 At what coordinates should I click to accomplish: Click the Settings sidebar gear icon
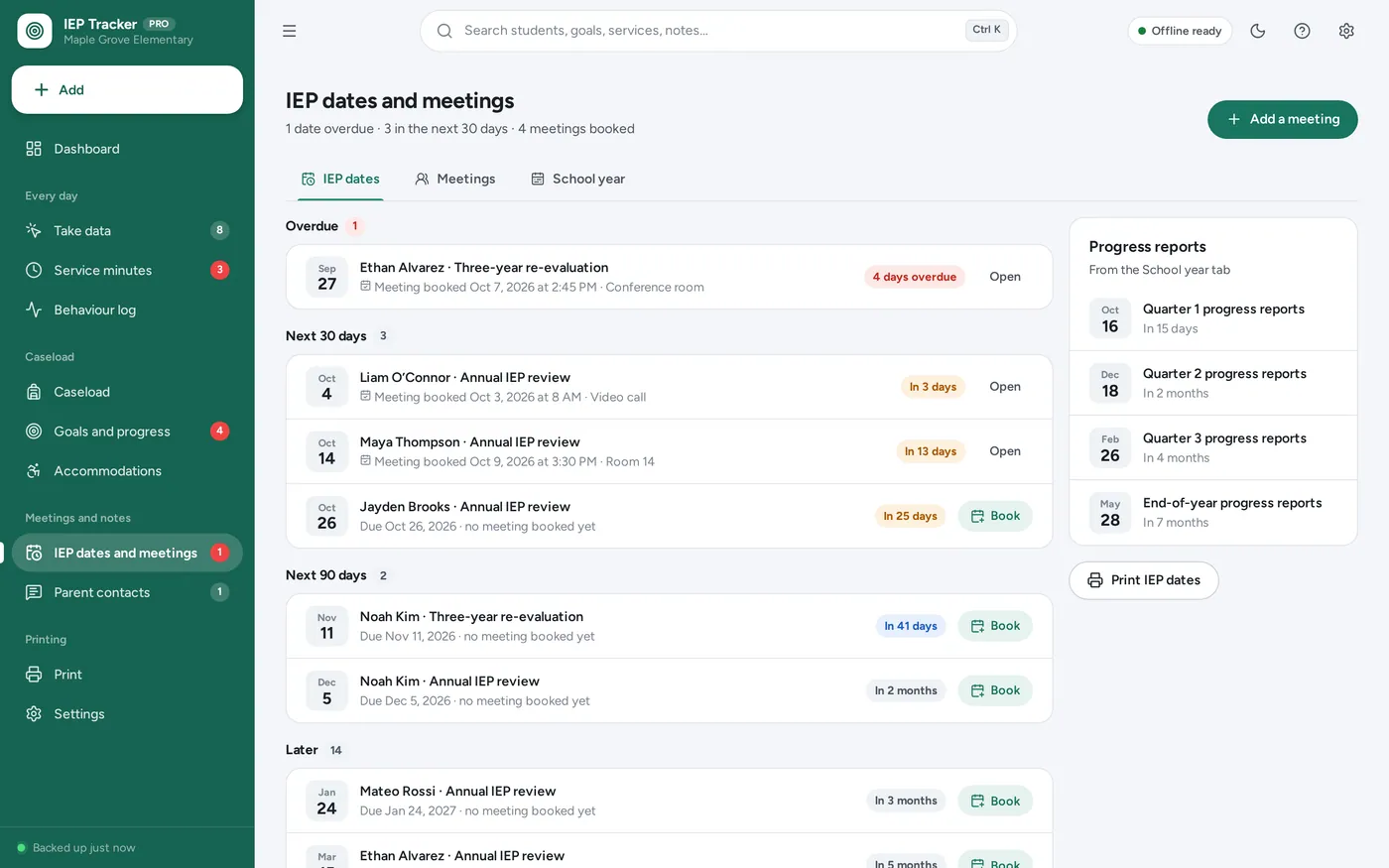tap(34, 714)
